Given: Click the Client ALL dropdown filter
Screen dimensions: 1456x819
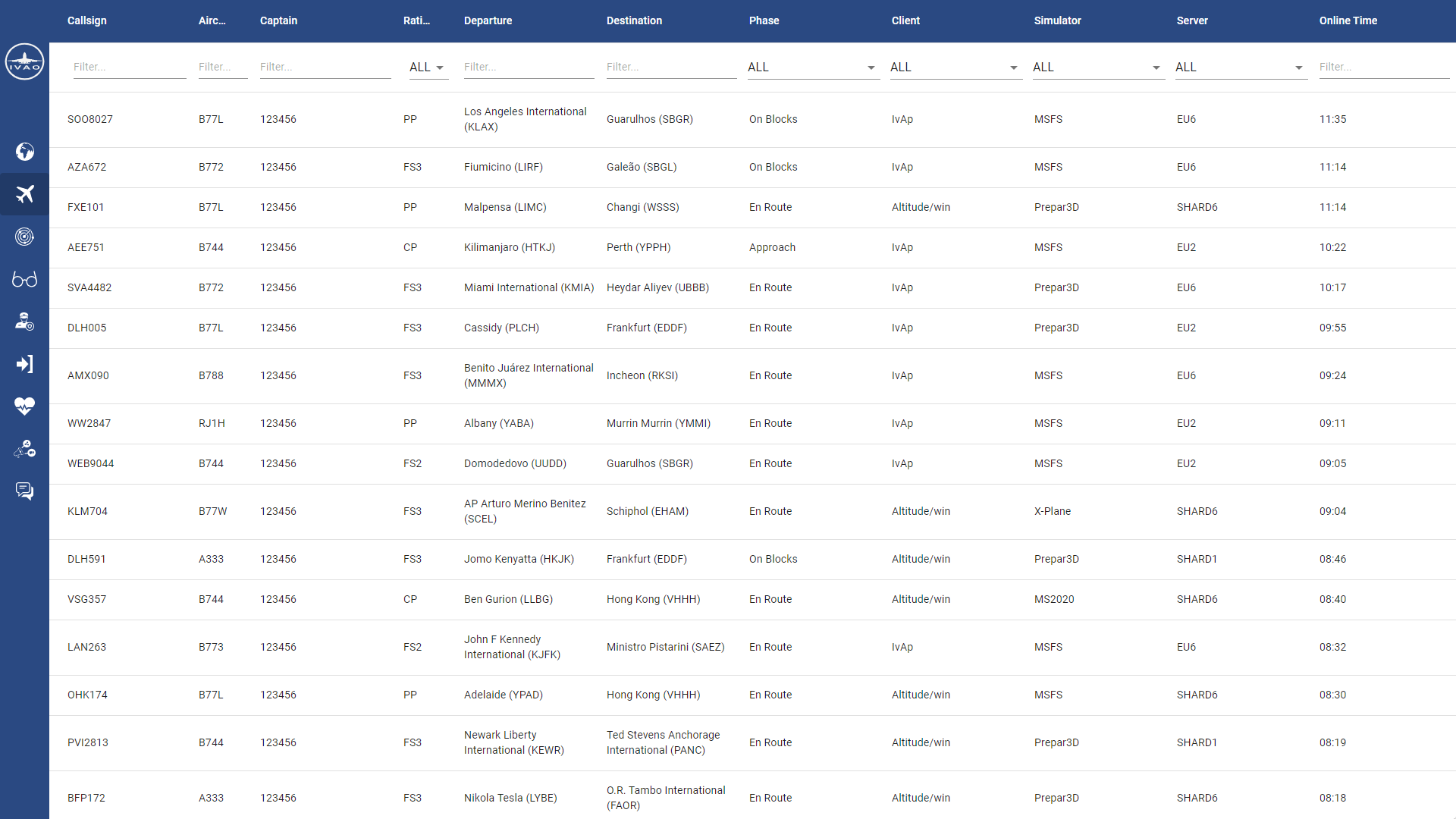Looking at the screenshot, I should point(953,67).
